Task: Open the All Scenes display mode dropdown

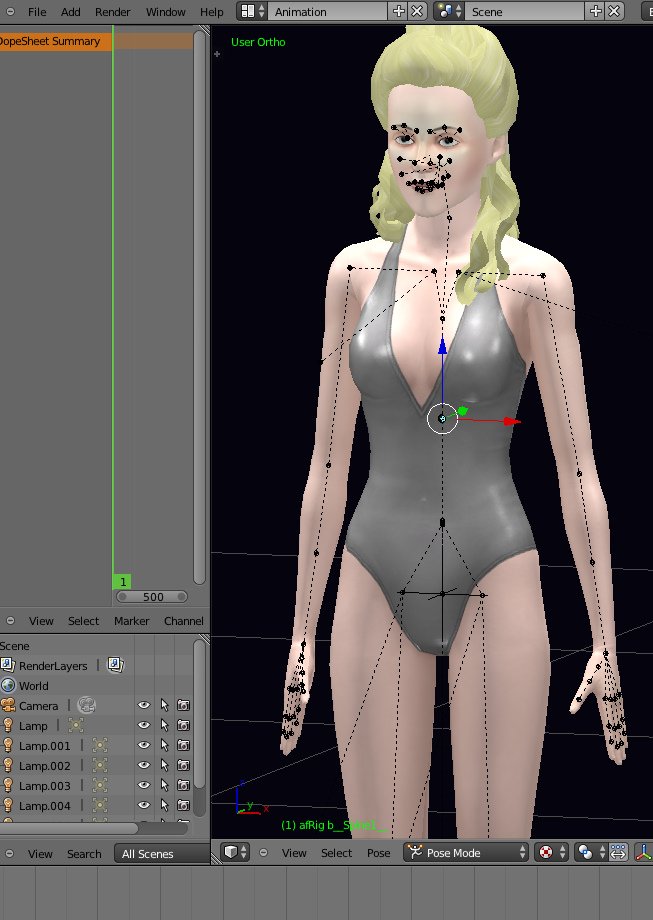Action: click(162, 854)
